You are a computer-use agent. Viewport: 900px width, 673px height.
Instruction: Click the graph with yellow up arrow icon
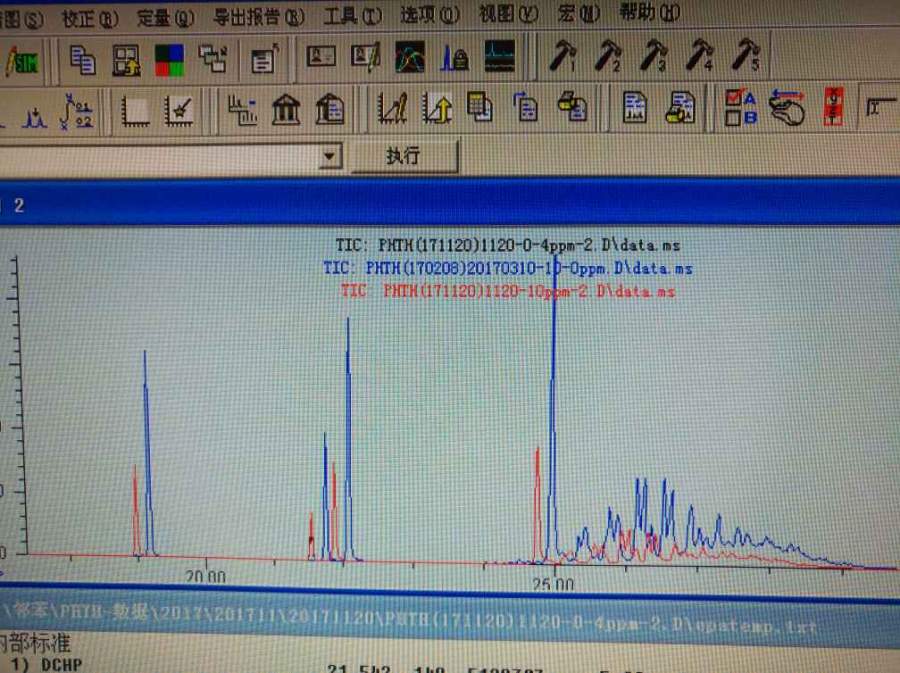[437, 108]
